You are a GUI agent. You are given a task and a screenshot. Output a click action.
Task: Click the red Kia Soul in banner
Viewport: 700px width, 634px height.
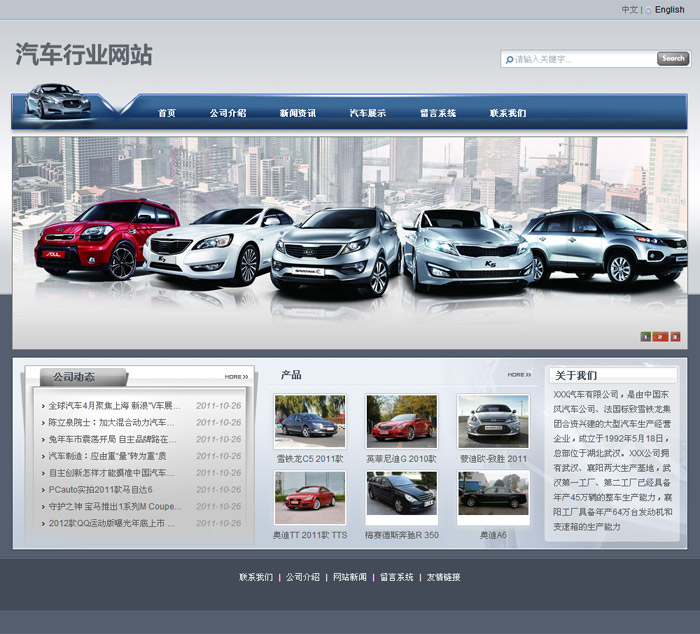tap(107, 238)
